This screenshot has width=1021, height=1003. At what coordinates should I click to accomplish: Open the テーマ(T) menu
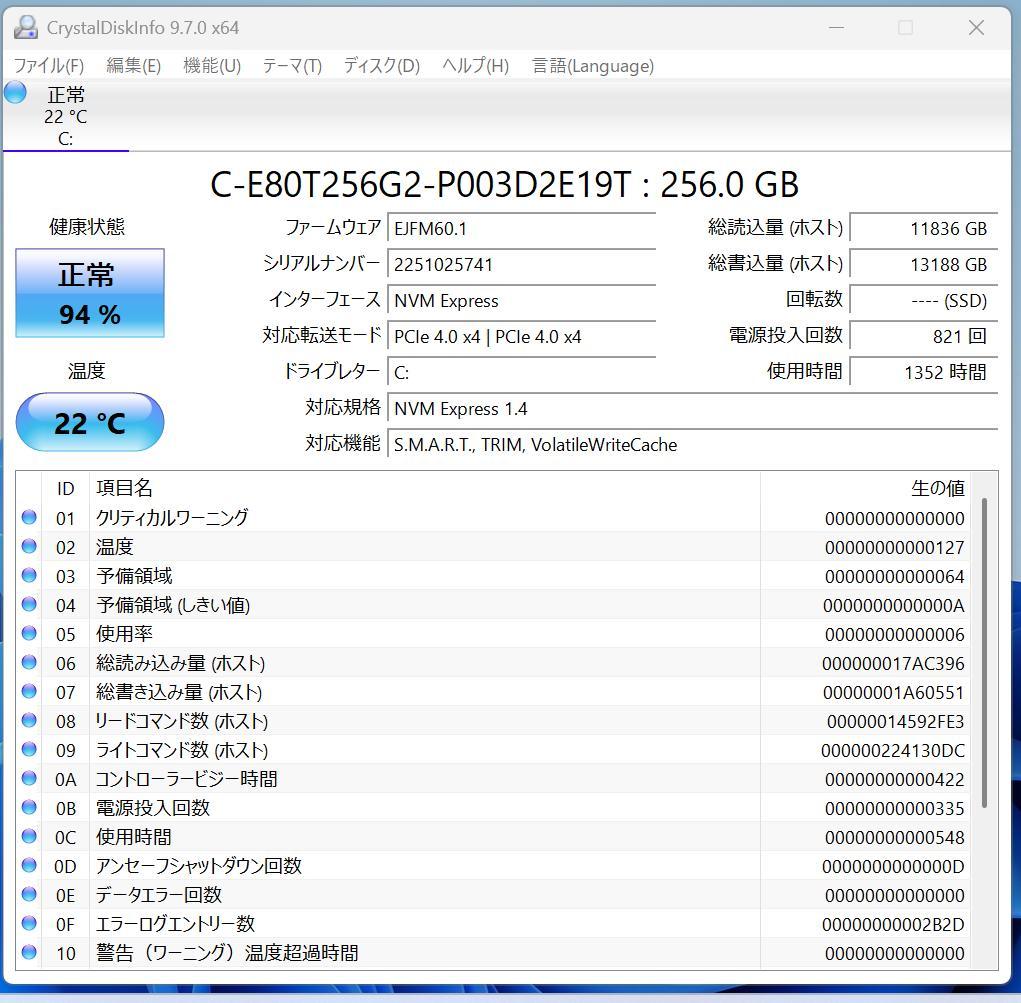(291, 66)
